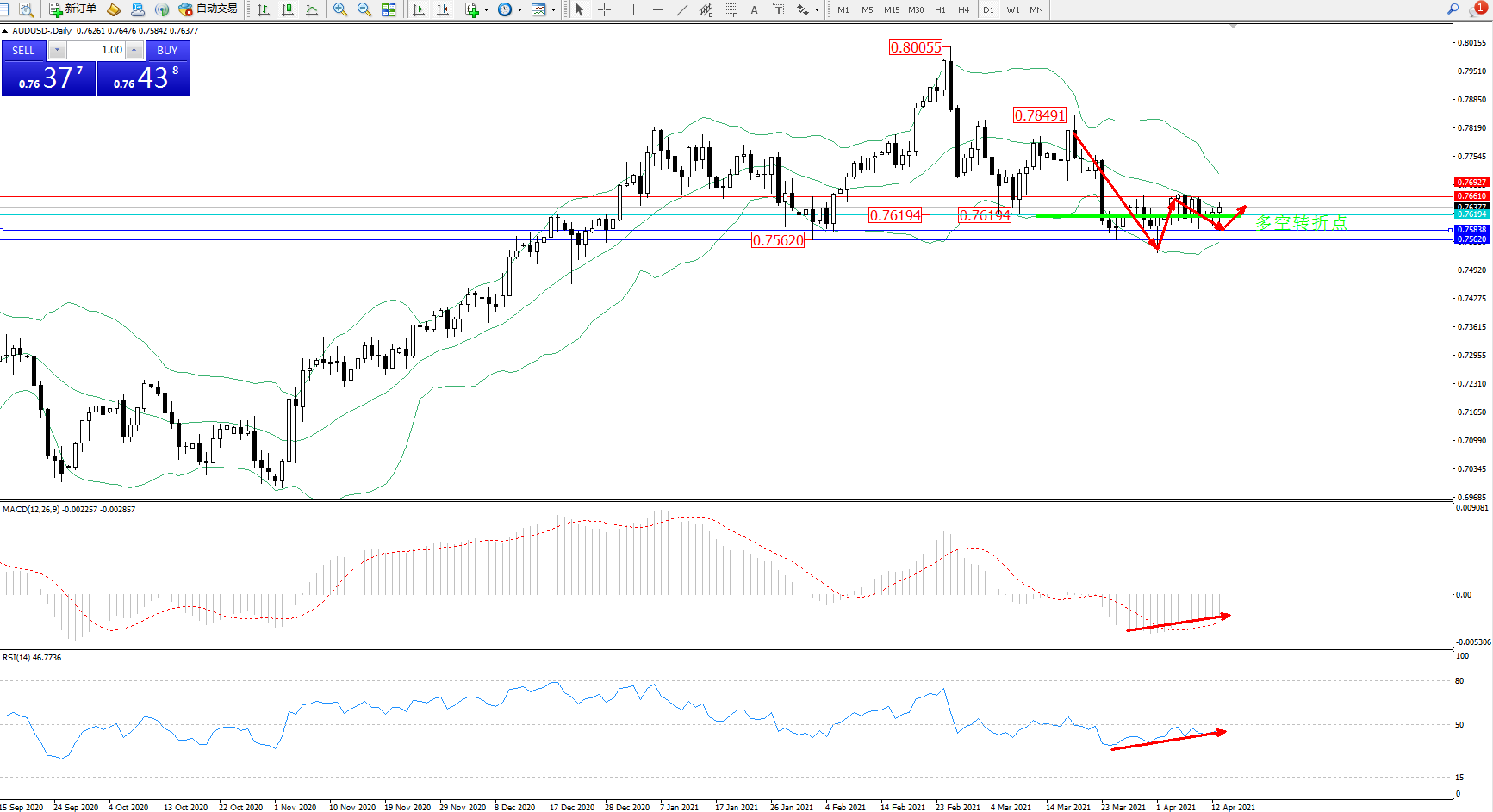Screen dimensions: 1493x812
Task: Select the trendline drawing tool
Action: coord(682,9)
